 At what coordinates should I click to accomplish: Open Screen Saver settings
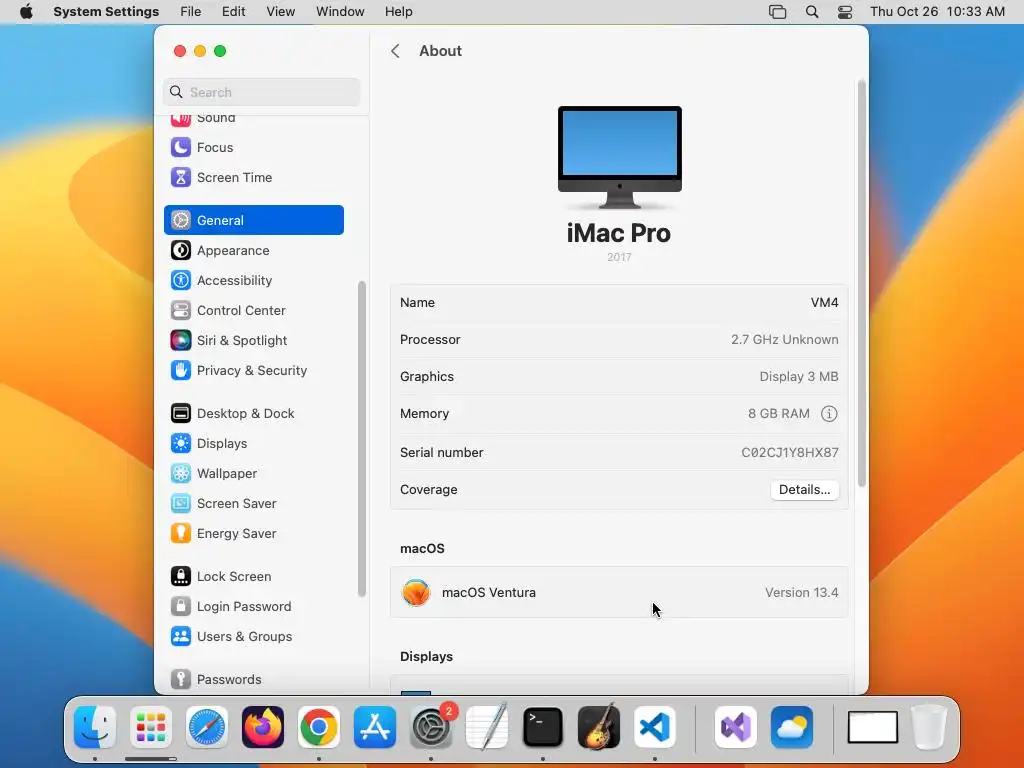click(253, 504)
